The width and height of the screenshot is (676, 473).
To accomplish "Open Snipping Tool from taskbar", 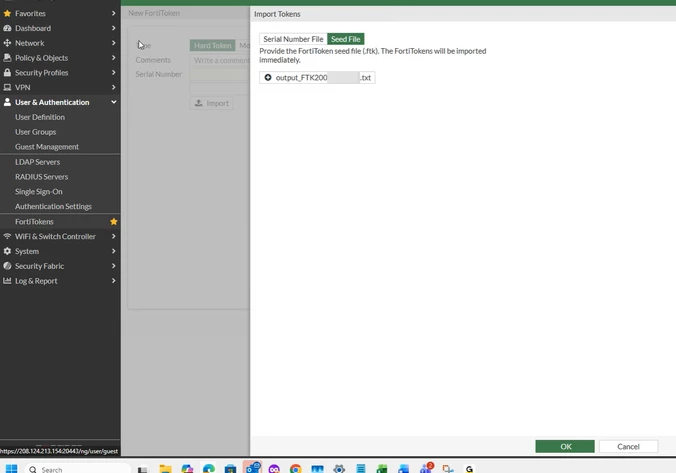I will pos(448,469).
